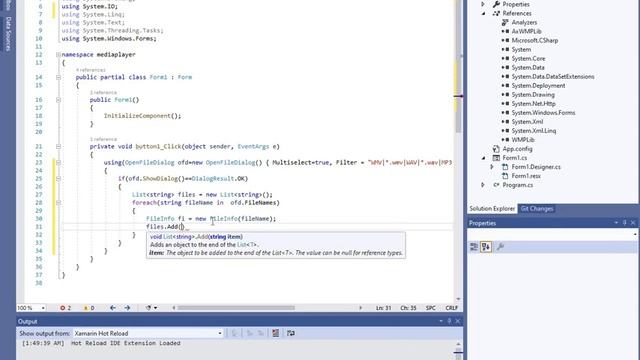Click the Form1.resx file icon
640x360 pixels.
point(505,176)
